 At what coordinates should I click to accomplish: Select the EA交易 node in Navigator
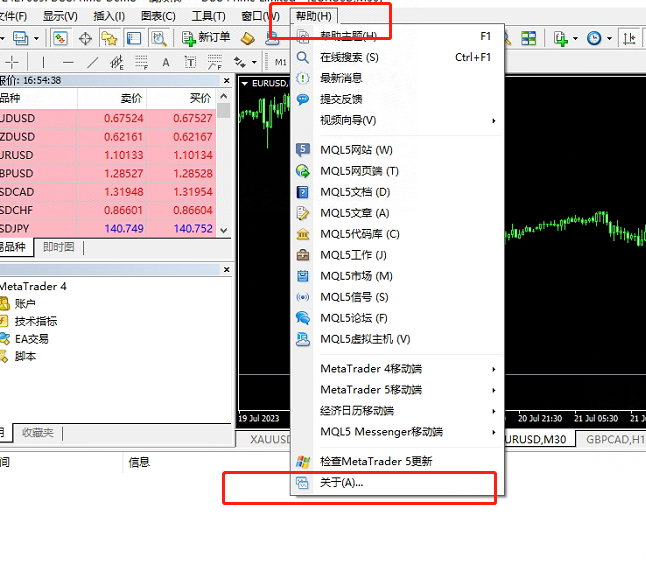(x=32, y=339)
